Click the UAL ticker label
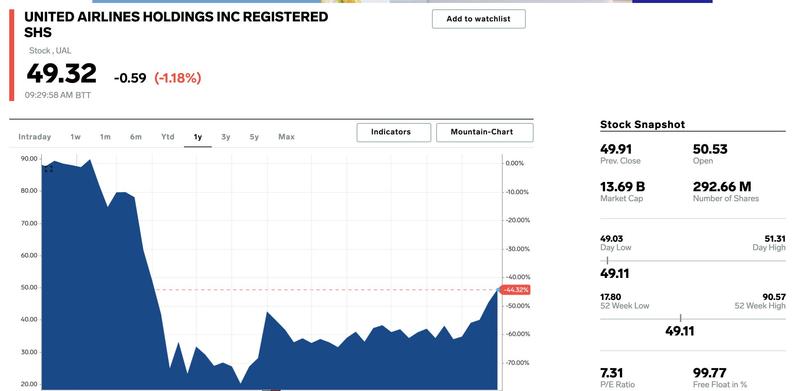800x391 pixels. [x=64, y=51]
